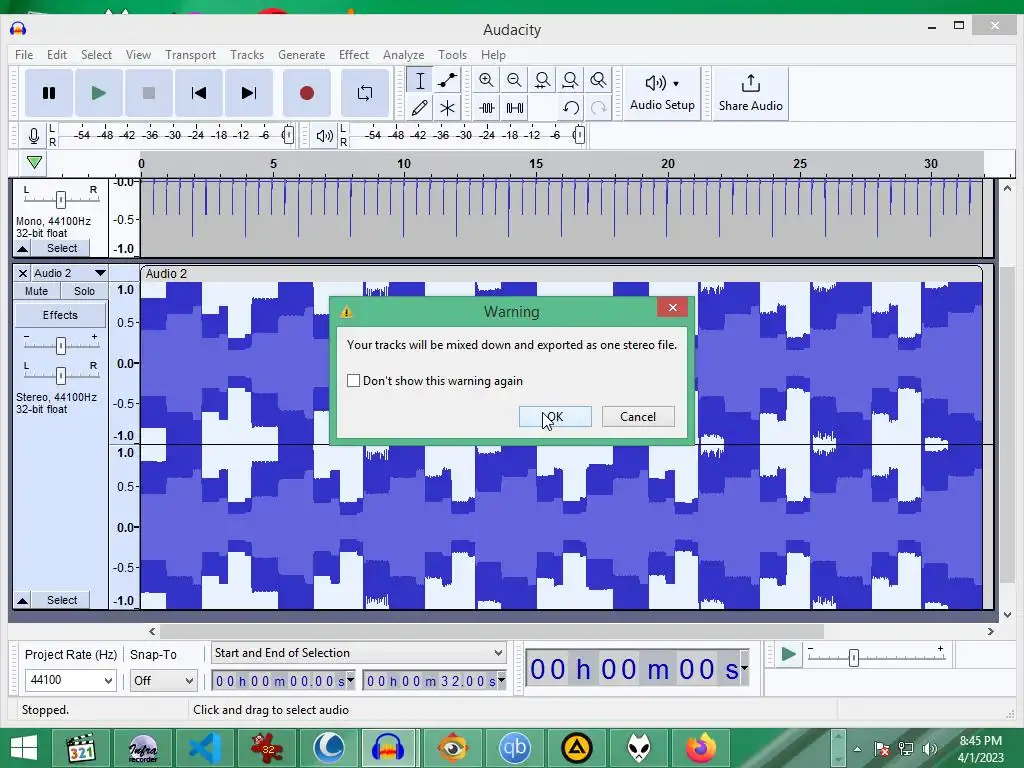Click the Audio 2 pan slider

coord(61,376)
